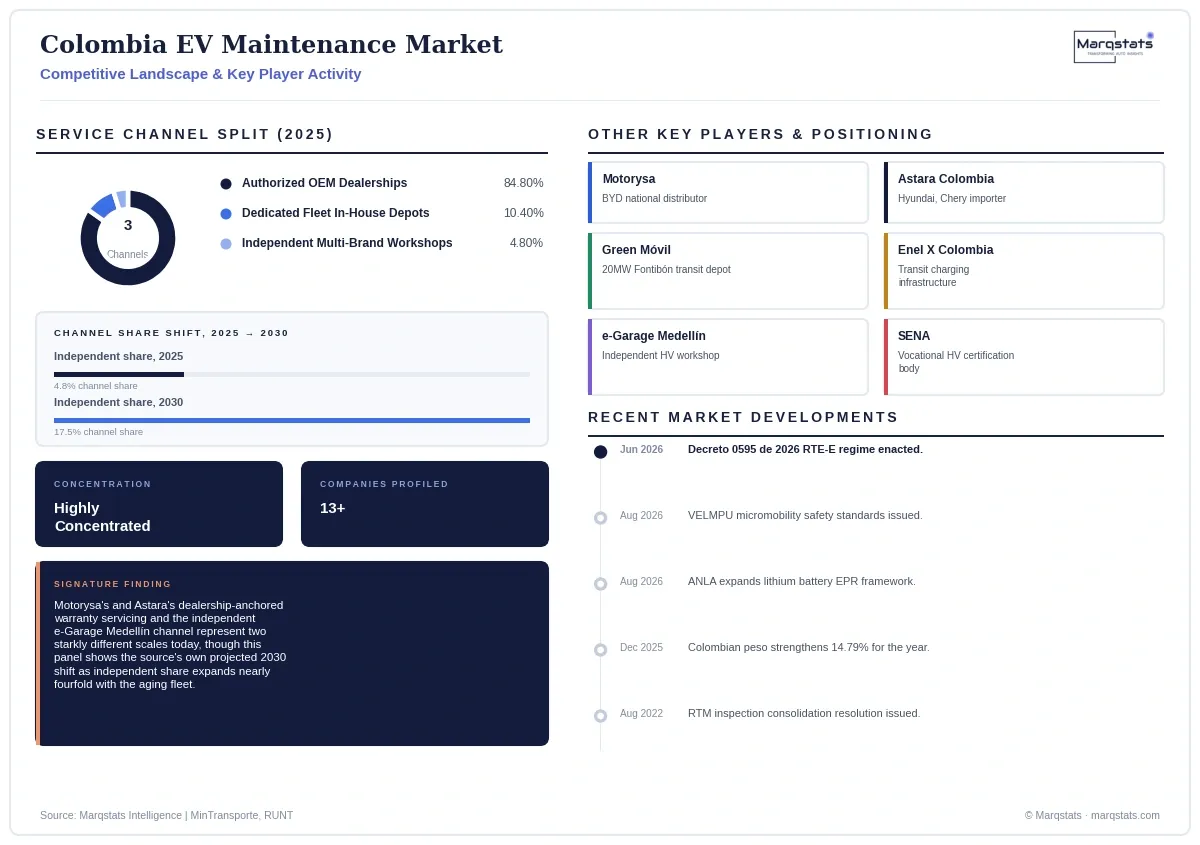
Task: Click the Jun 2026 timeline marker
Action: tap(600, 452)
